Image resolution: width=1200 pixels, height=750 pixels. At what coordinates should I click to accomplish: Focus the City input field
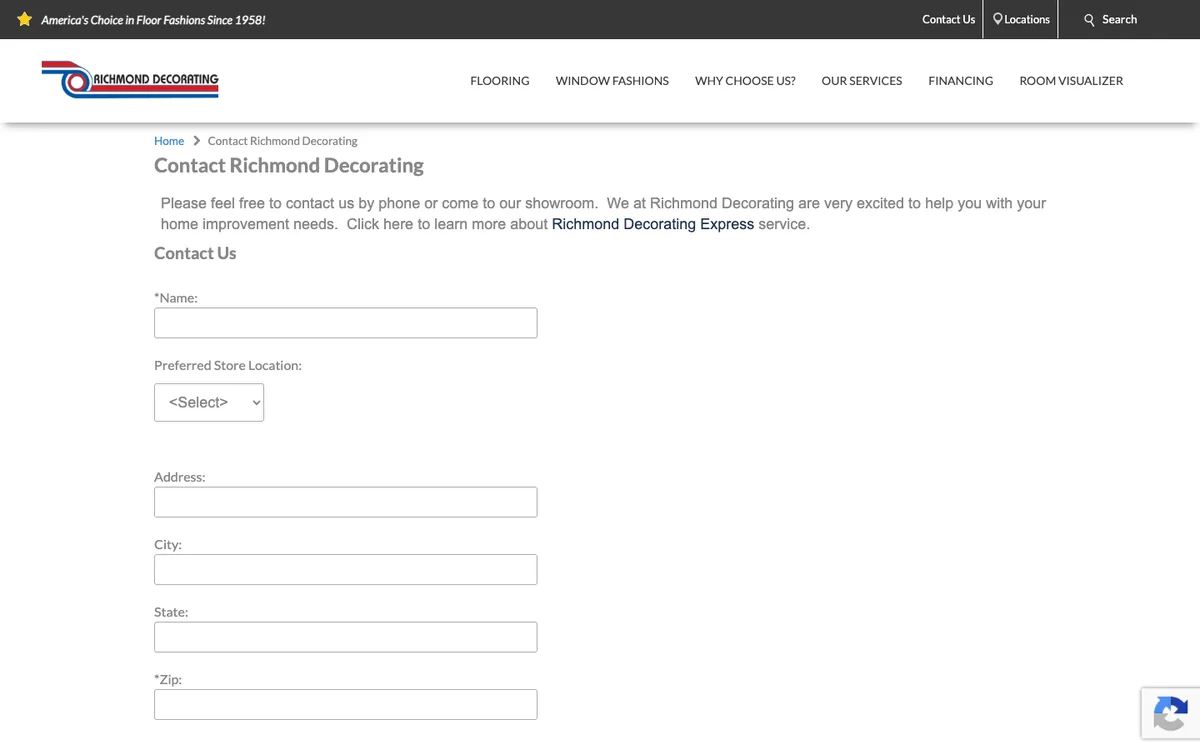(x=345, y=570)
